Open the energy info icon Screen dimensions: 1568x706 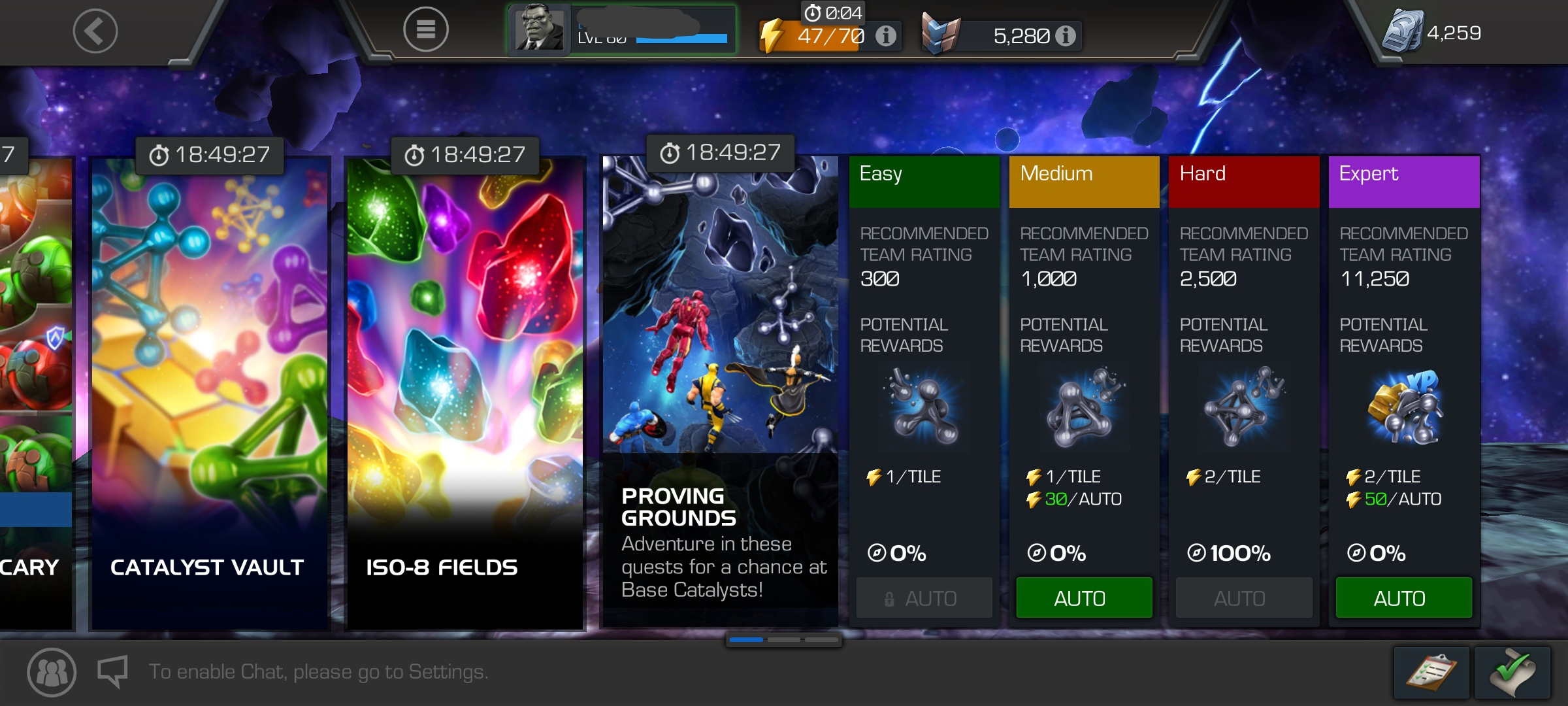tap(886, 35)
